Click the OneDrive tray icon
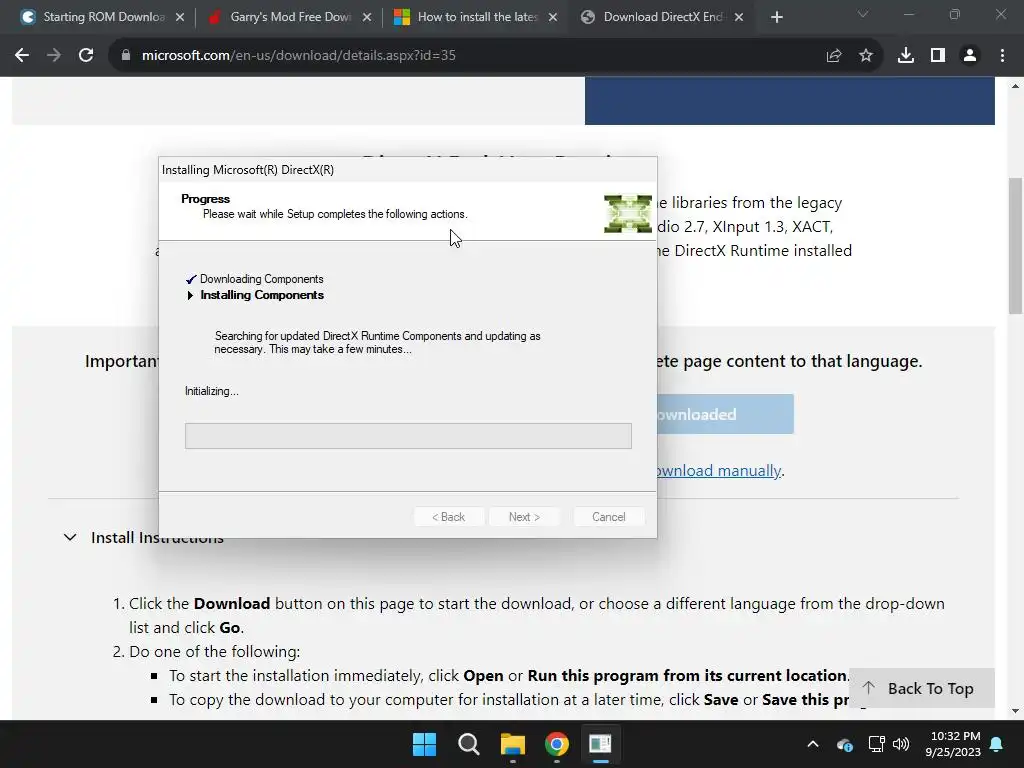1024x768 pixels. (x=844, y=744)
